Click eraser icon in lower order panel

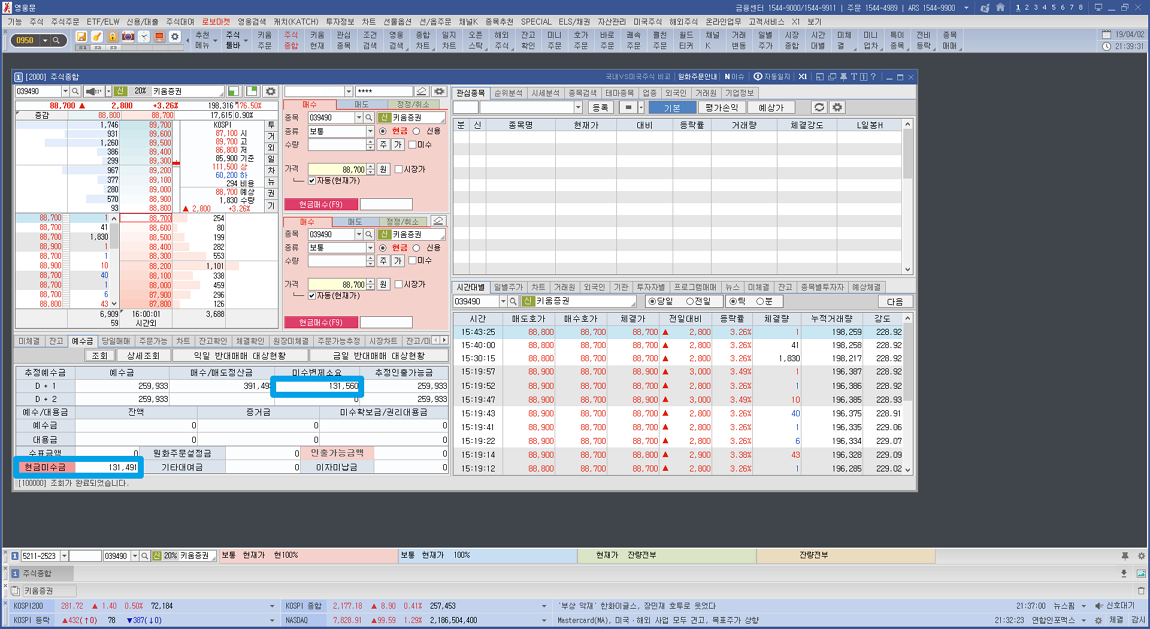click(439, 221)
